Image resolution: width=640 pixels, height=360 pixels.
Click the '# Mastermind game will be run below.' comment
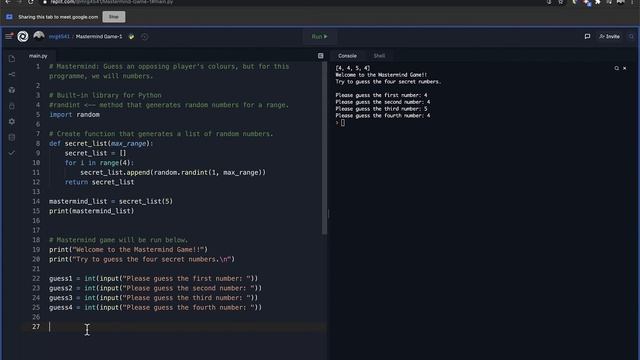(x=118, y=240)
